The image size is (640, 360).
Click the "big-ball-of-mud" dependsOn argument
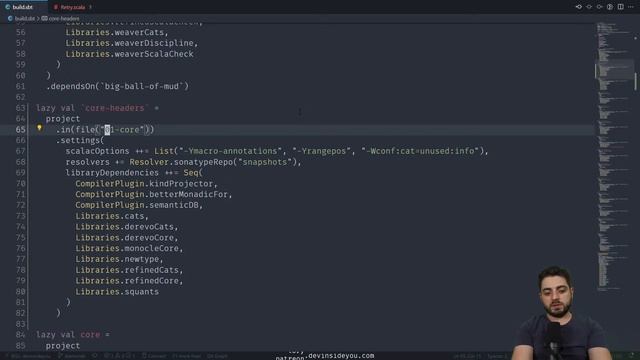142,86
